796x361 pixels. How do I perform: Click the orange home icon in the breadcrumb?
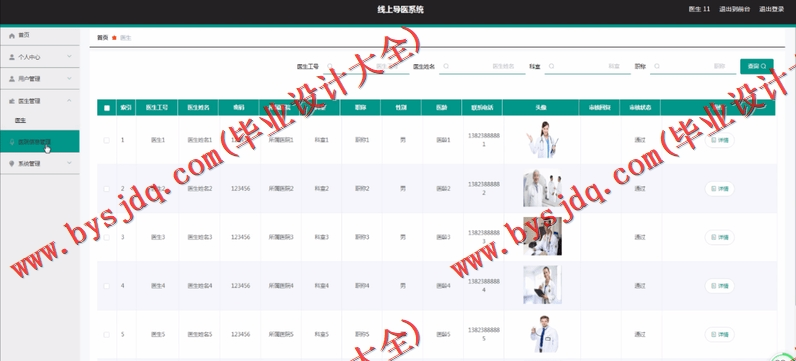point(114,38)
